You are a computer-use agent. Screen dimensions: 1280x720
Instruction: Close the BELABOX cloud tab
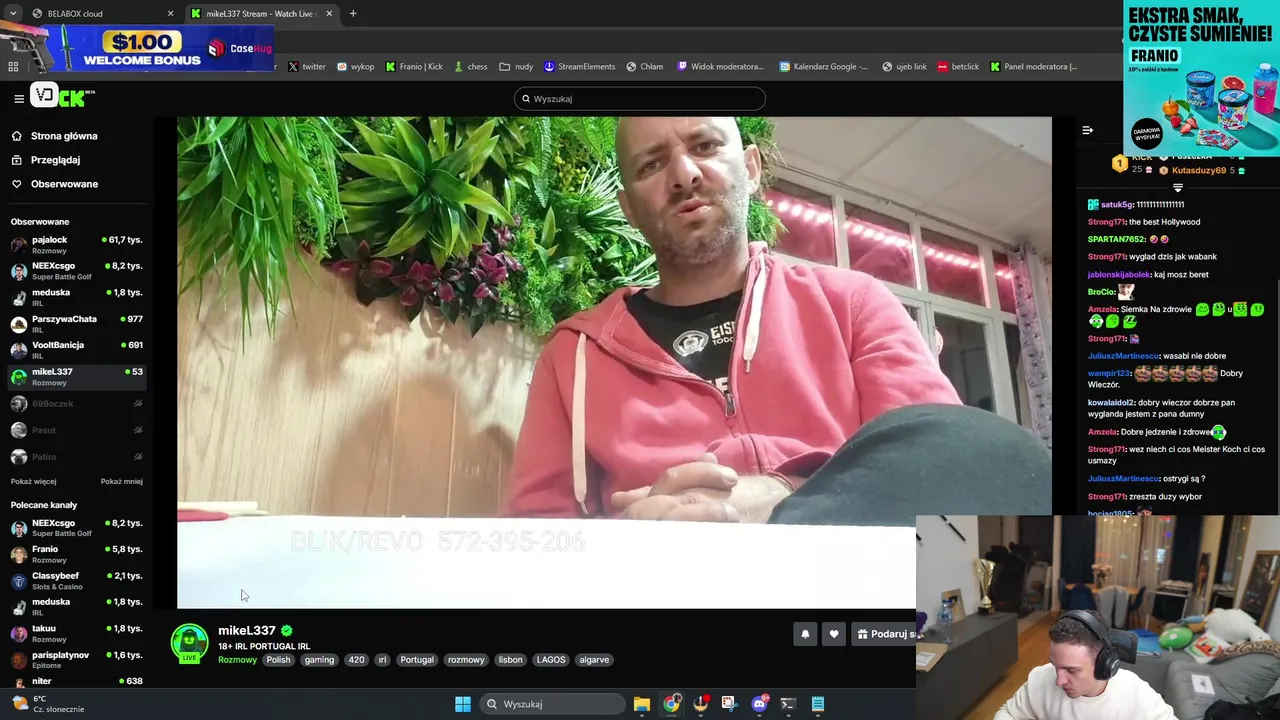click(170, 14)
